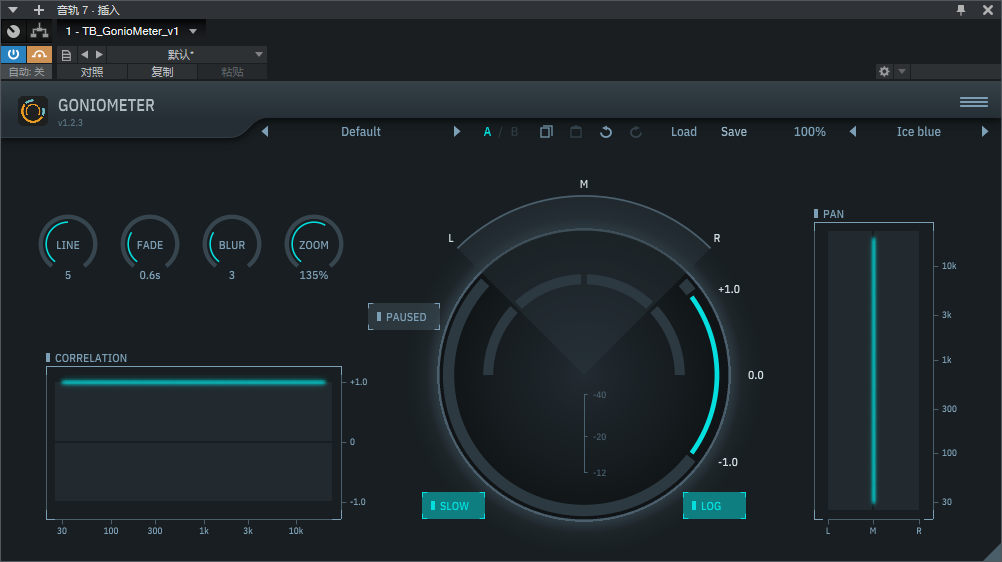The image size is (1002, 562).
Task: Click the gear settings icon
Action: (x=884, y=72)
